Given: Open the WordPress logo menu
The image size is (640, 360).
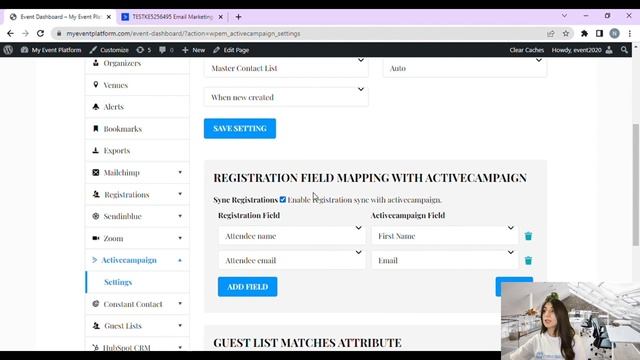Looking at the screenshot, I should [x=8, y=50].
